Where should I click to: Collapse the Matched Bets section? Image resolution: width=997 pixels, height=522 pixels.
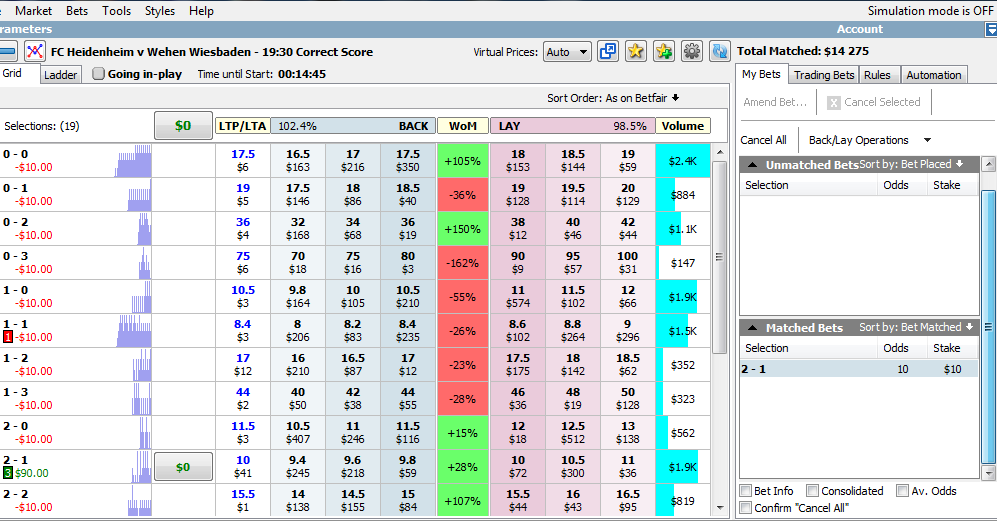coord(752,328)
